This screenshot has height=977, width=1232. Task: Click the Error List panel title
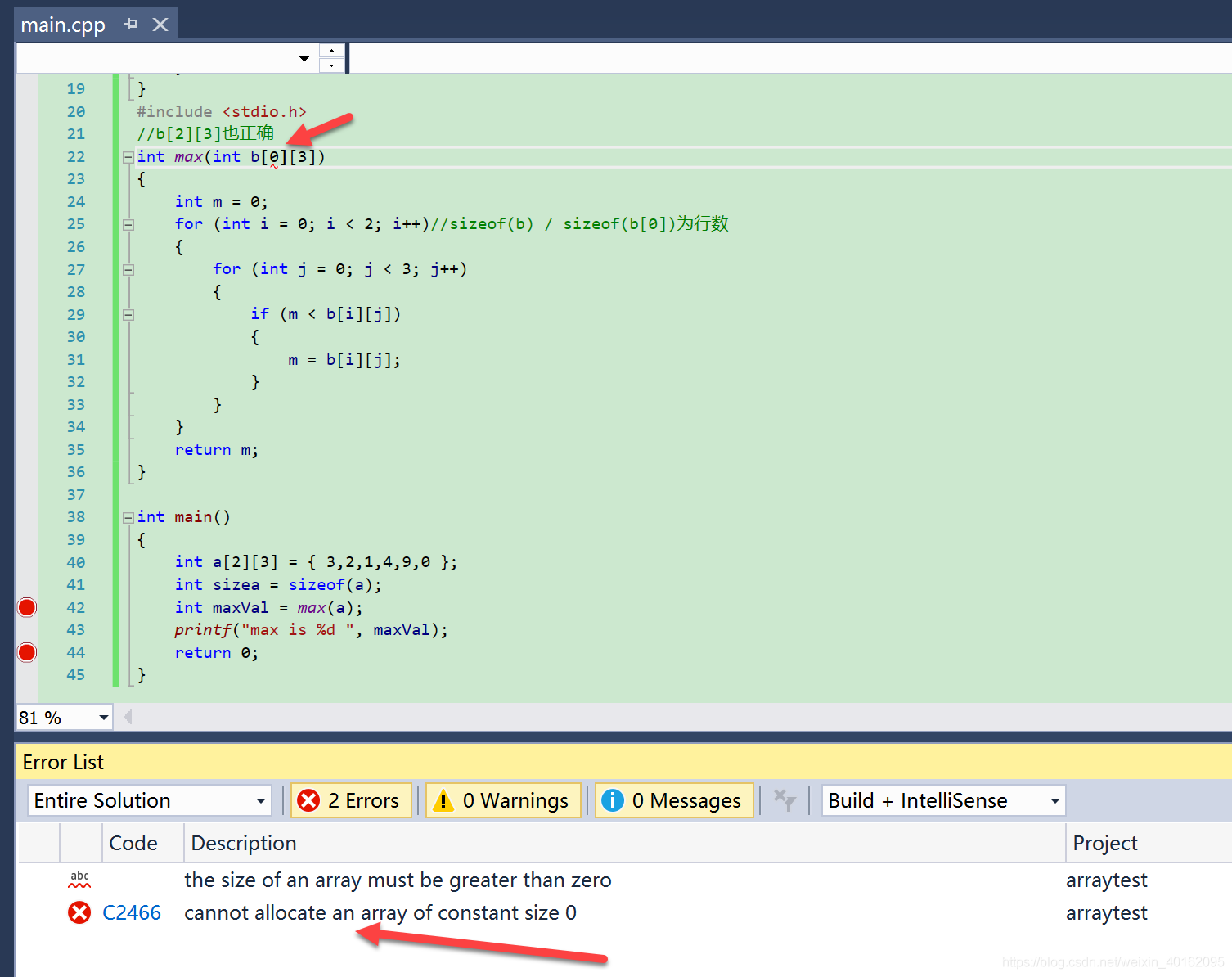(63, 762)
